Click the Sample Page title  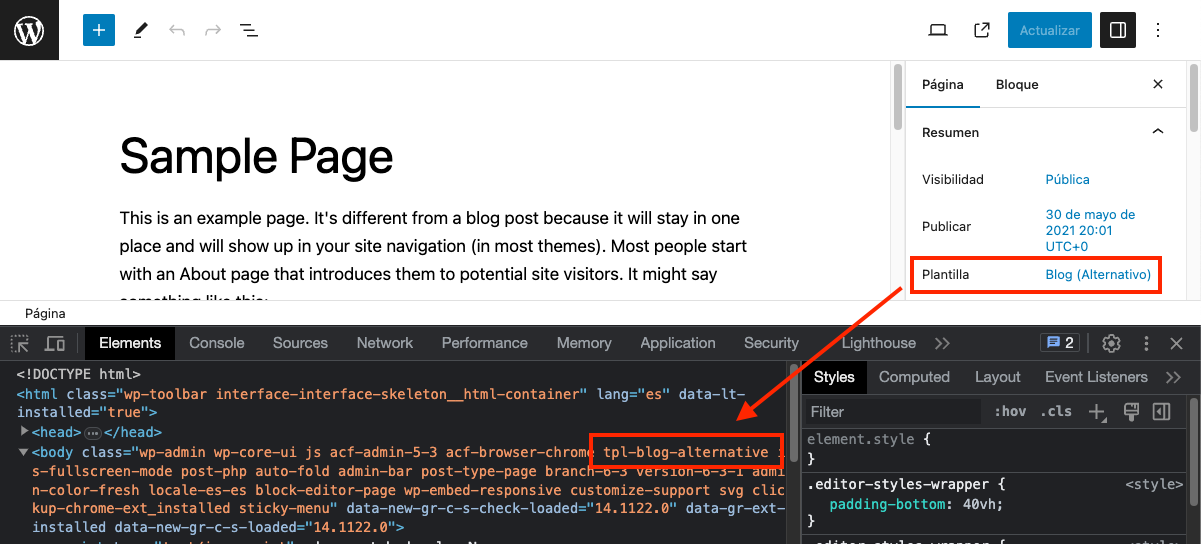point(256,157)
